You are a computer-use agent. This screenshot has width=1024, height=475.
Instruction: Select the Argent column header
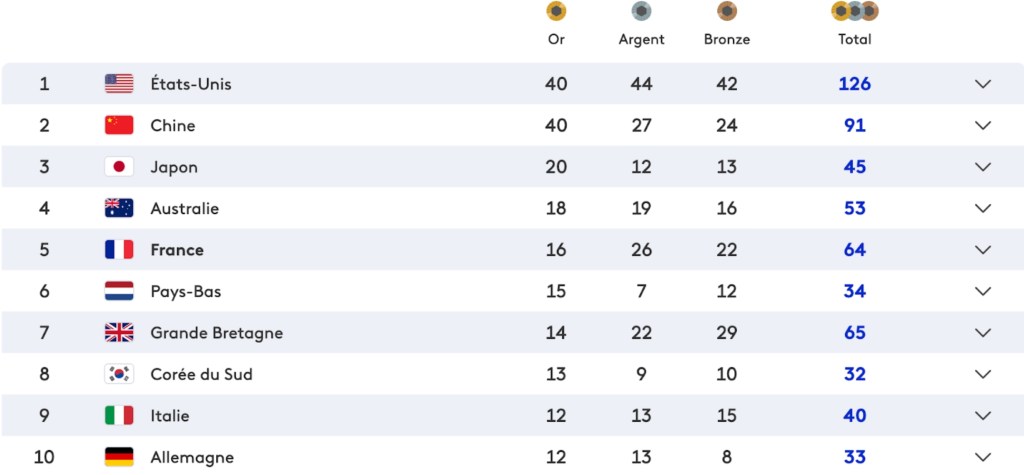(x=641, y=40)
